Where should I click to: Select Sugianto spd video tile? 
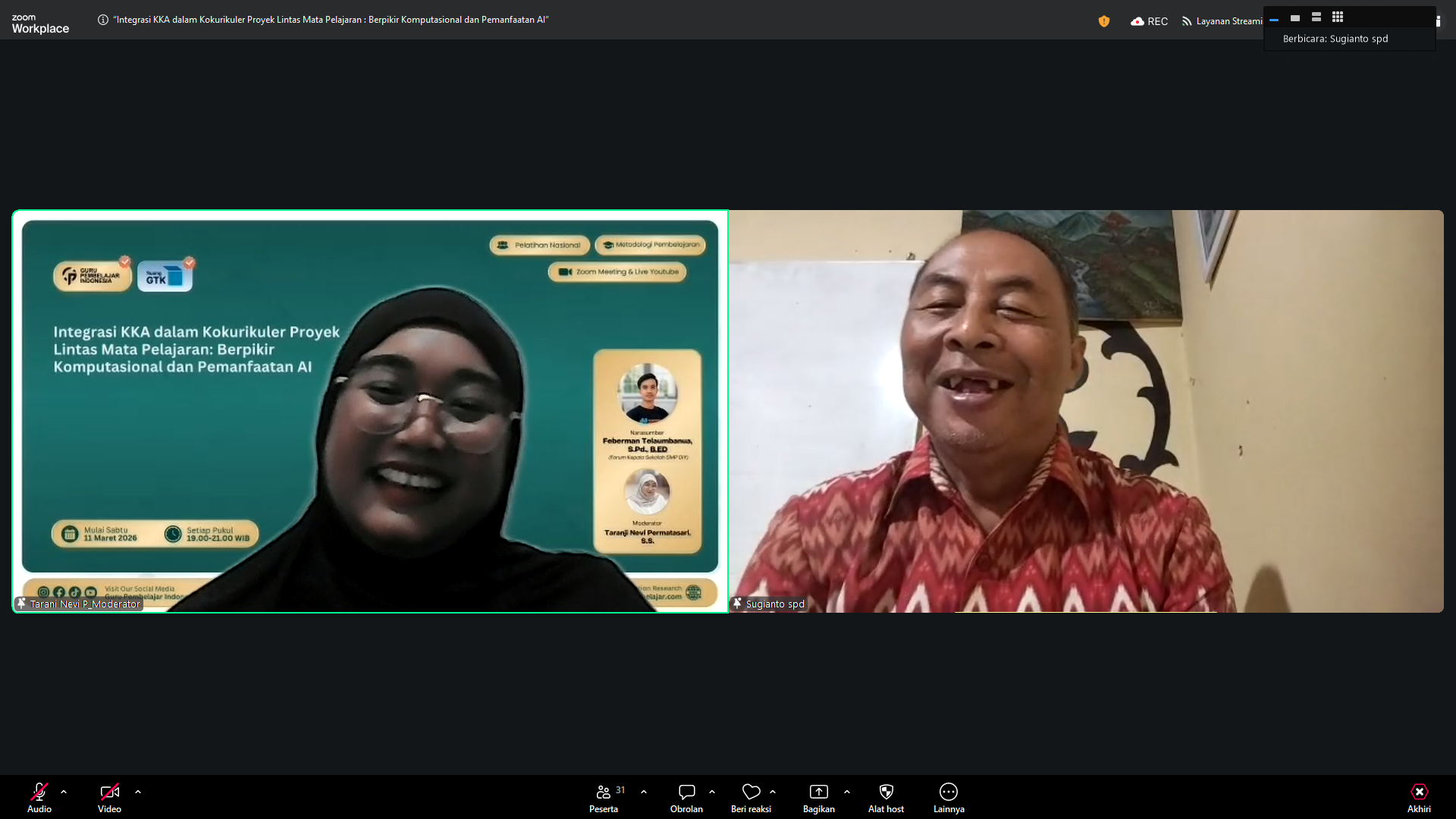tap(1086, 411)
